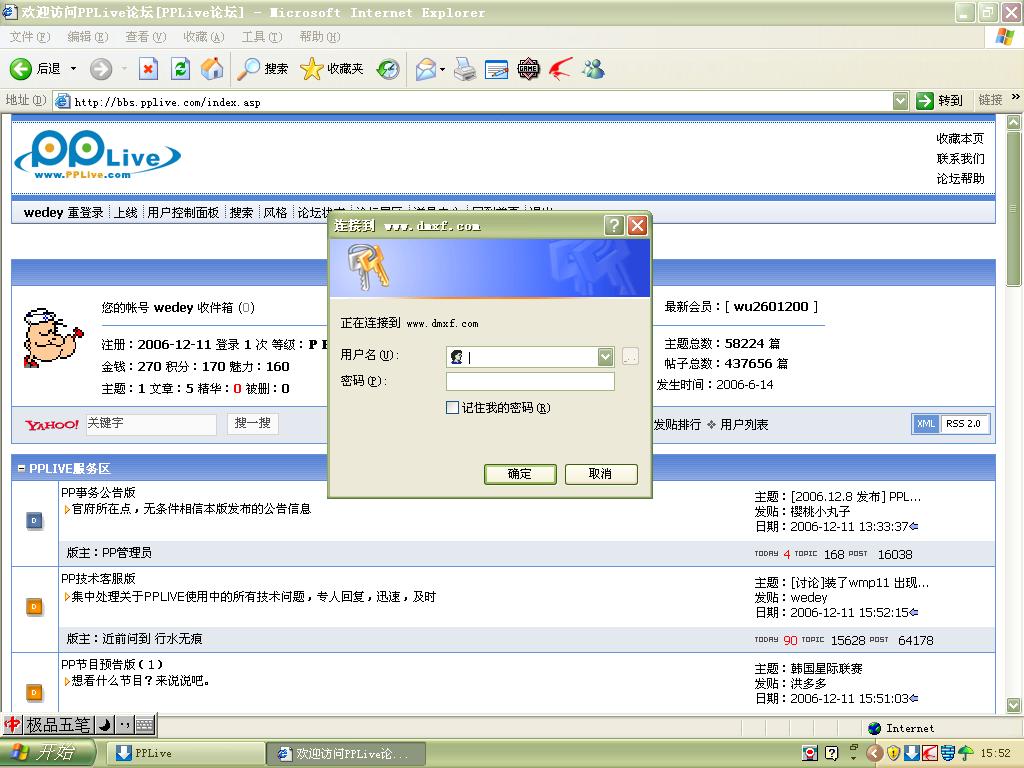Click the tray hidden icons chevron arrow
The image size is (1024, 768).
874,754
